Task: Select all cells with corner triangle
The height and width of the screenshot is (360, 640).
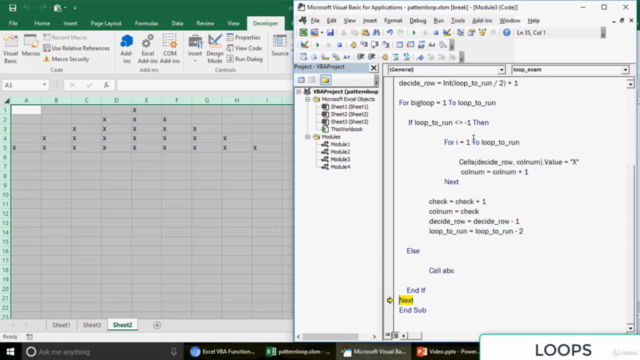Action: point(6,100)
